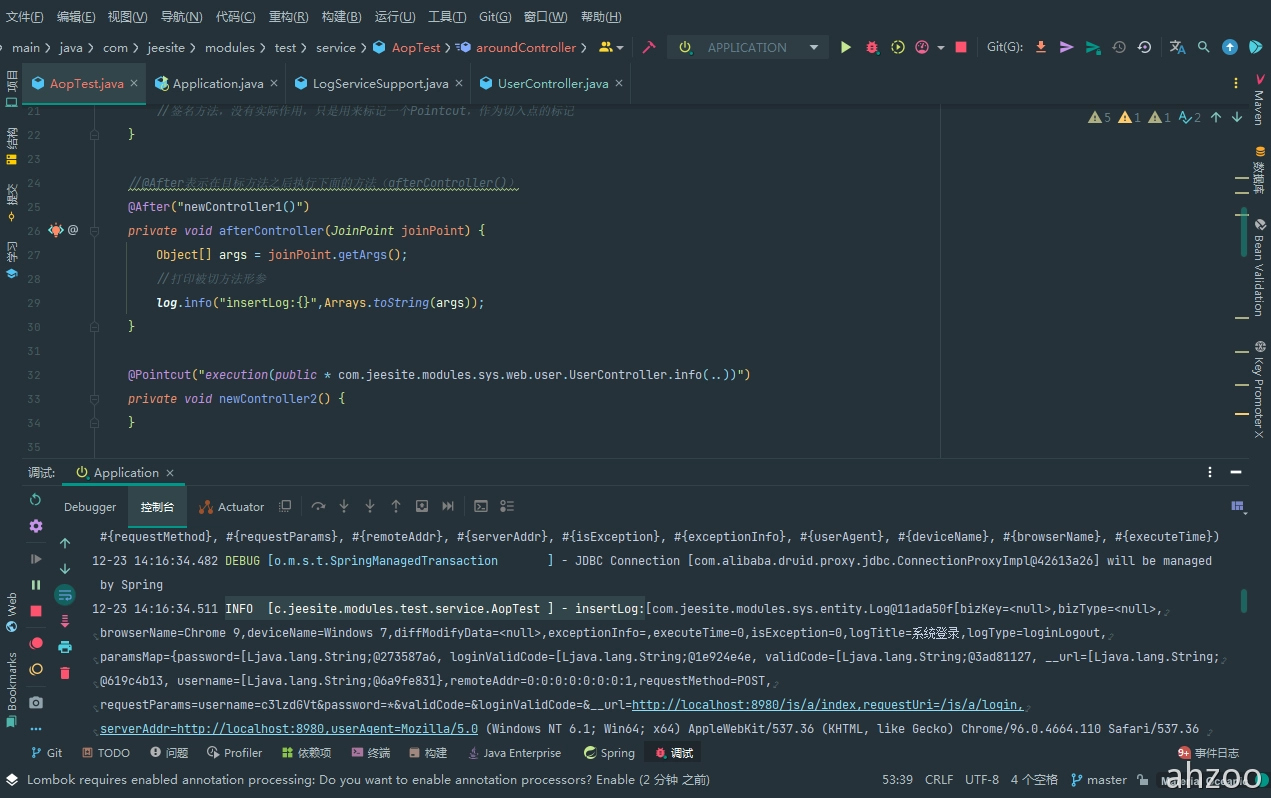
Task: Open Search Everywhere magnifier icon
Action: (x=1204, y=47)
